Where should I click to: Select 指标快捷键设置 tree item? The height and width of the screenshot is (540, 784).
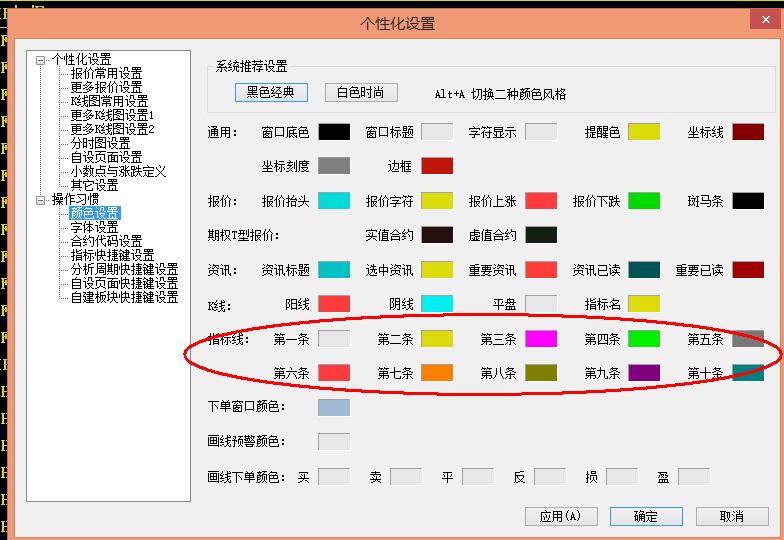pyautogui.click(x=112, y=256)
